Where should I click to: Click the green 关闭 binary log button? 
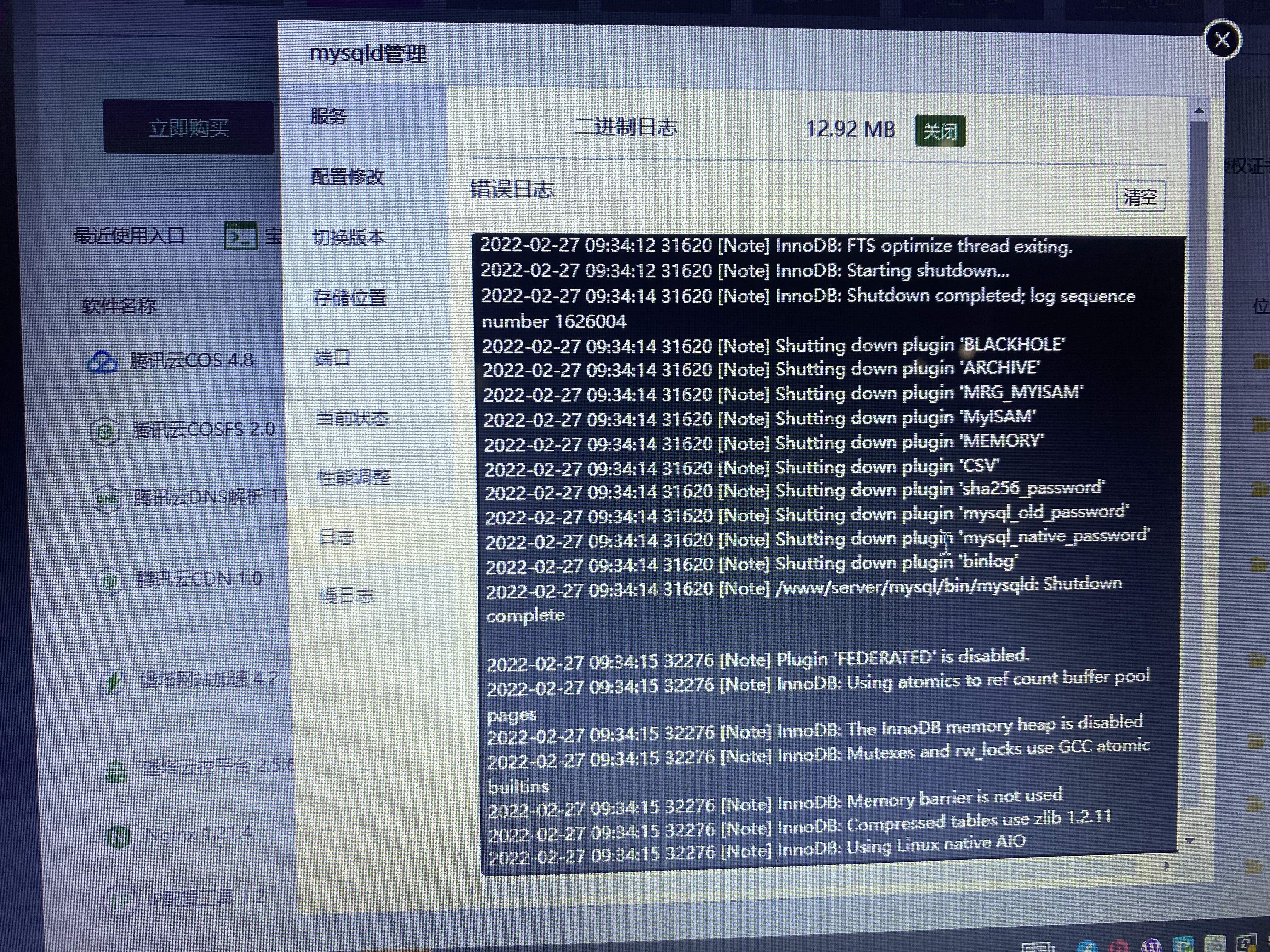940,131
